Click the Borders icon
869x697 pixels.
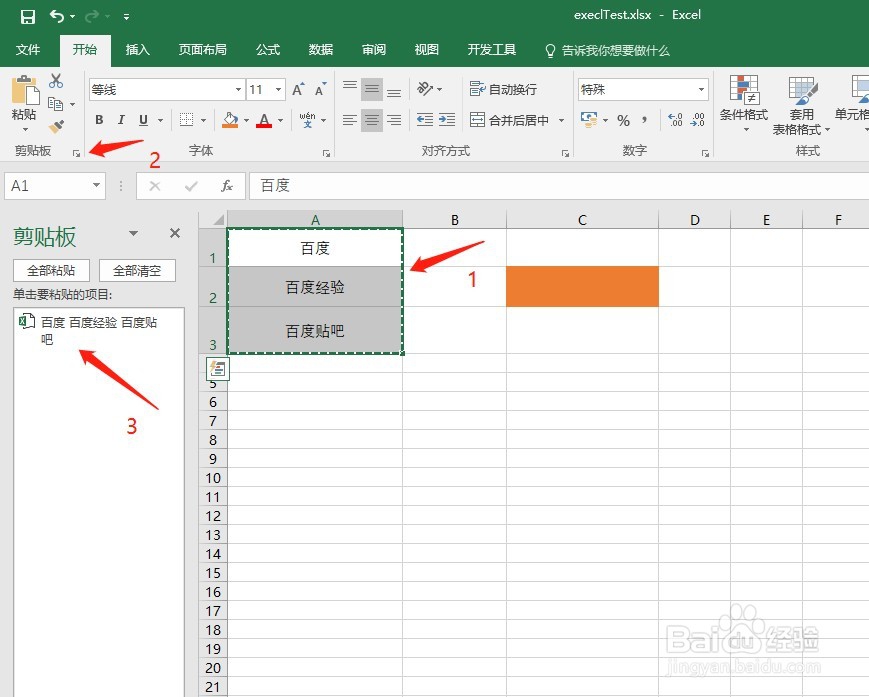click(187, 120)
